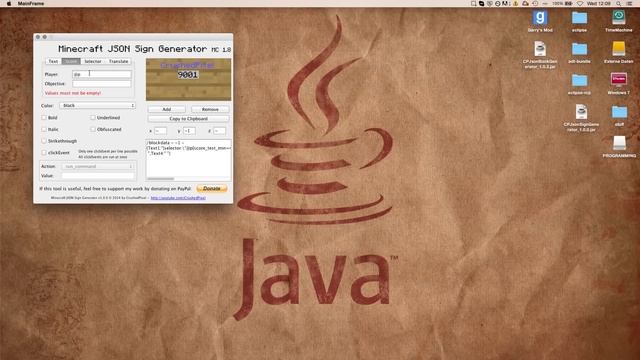The width and height of the screenshot is (640, 360).
Task: Open CPJsonBookGenerator jar file icon
Action: point(540,49)
